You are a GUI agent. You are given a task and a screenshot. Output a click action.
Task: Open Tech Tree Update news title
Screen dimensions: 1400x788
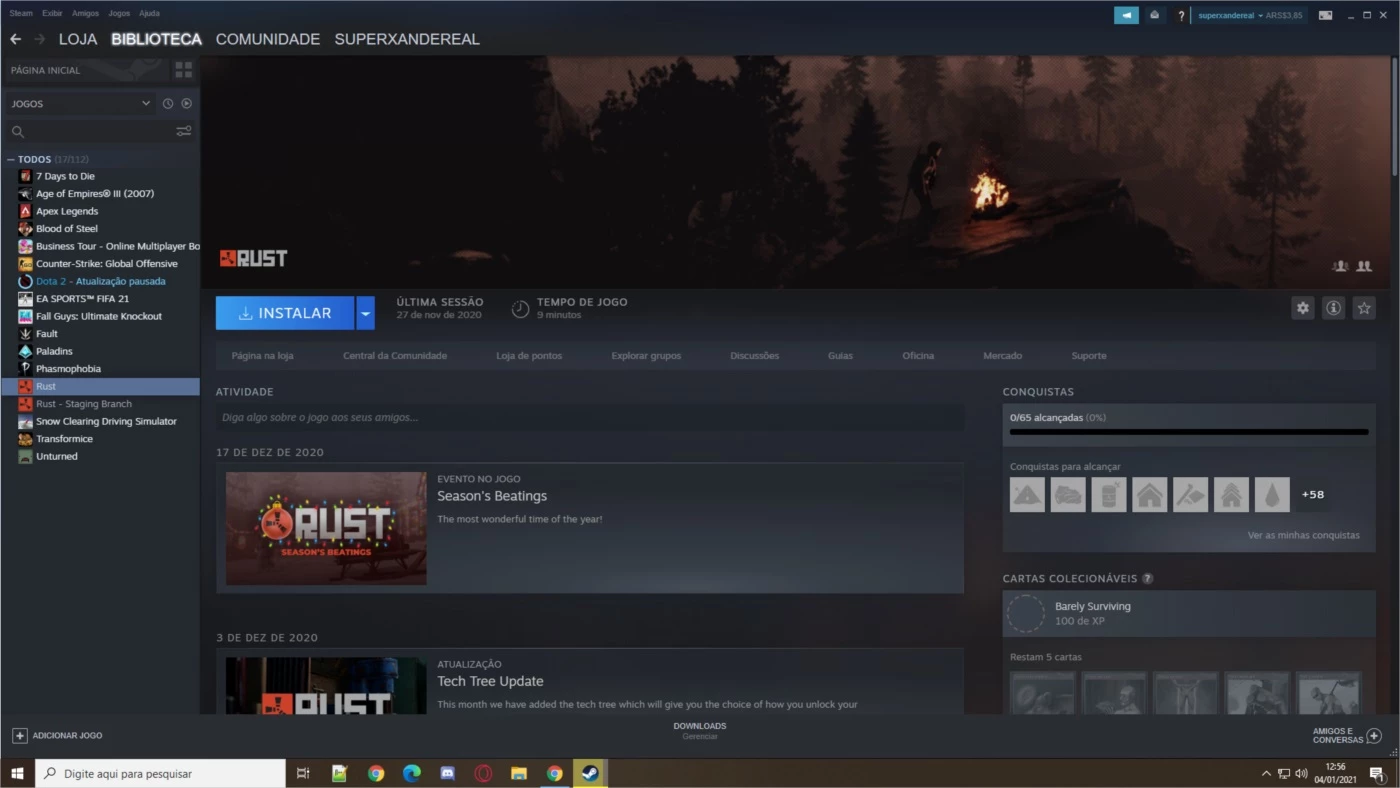pos(490,681)
